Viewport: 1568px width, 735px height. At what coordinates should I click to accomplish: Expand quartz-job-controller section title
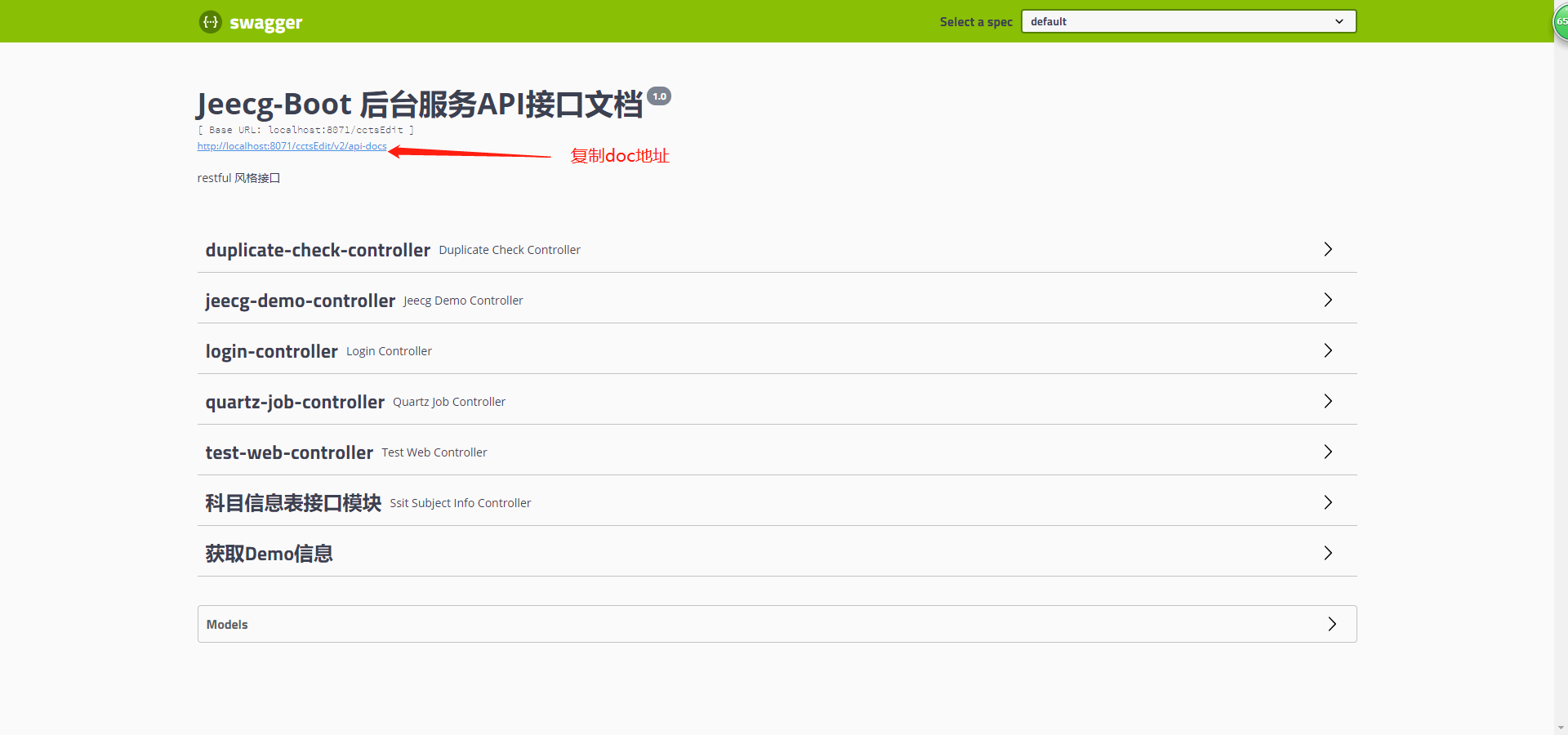(295, 402)
